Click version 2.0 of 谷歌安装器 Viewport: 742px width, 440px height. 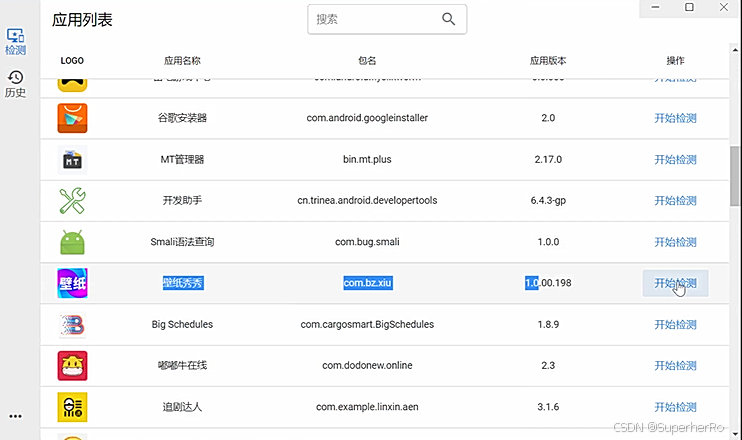(548, 118)
